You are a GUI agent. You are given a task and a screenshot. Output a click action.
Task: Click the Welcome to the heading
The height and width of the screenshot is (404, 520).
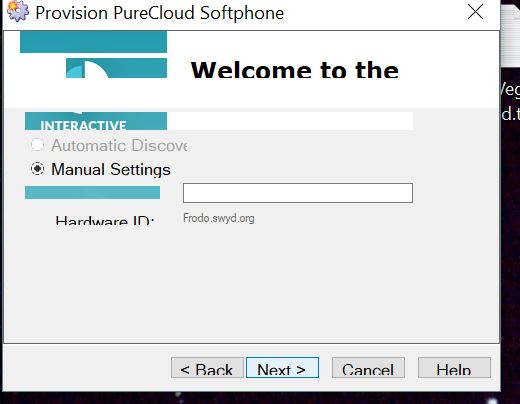295,69
